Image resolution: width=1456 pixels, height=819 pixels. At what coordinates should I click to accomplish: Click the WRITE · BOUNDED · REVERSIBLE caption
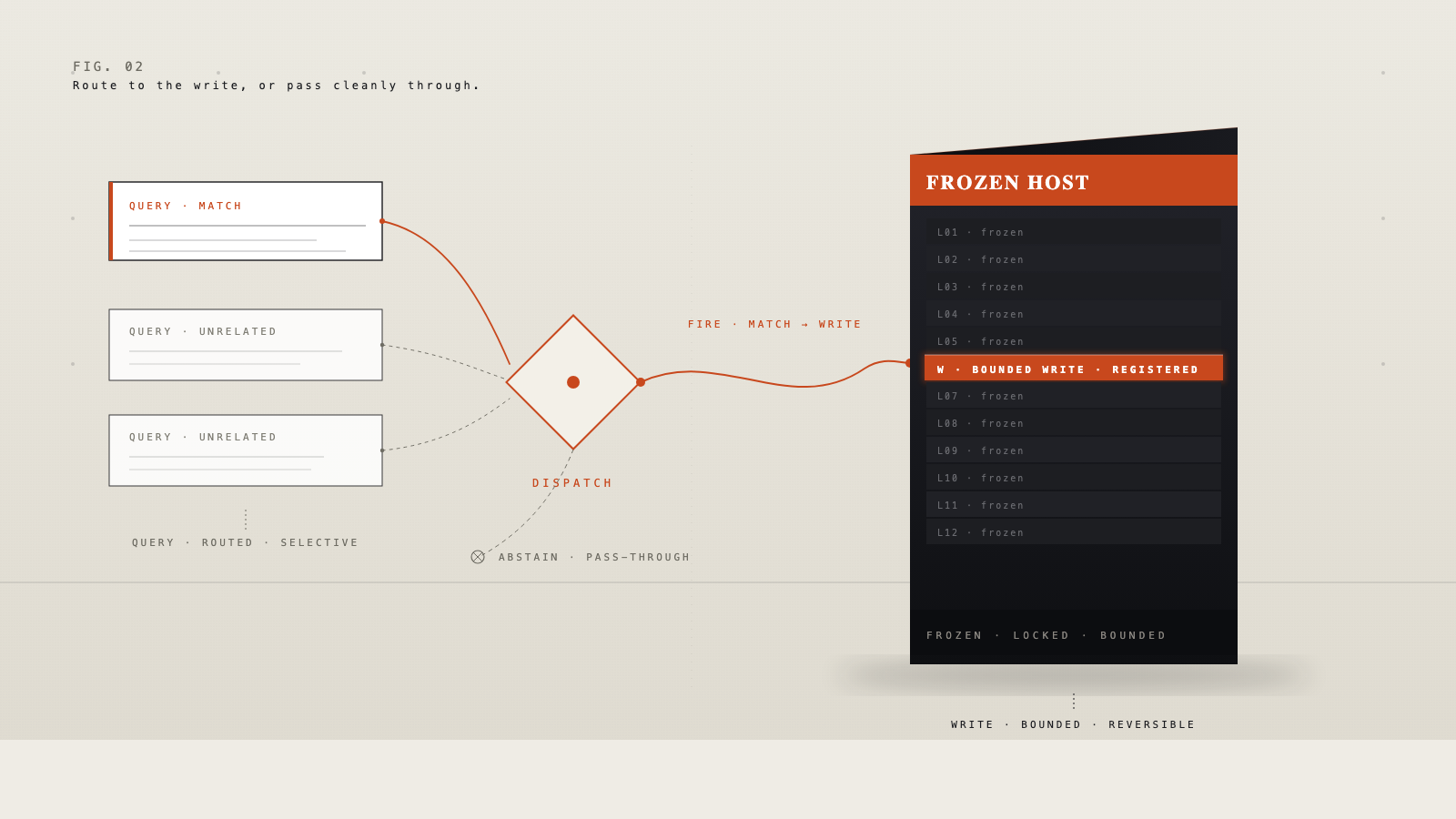coord(1073,724)
